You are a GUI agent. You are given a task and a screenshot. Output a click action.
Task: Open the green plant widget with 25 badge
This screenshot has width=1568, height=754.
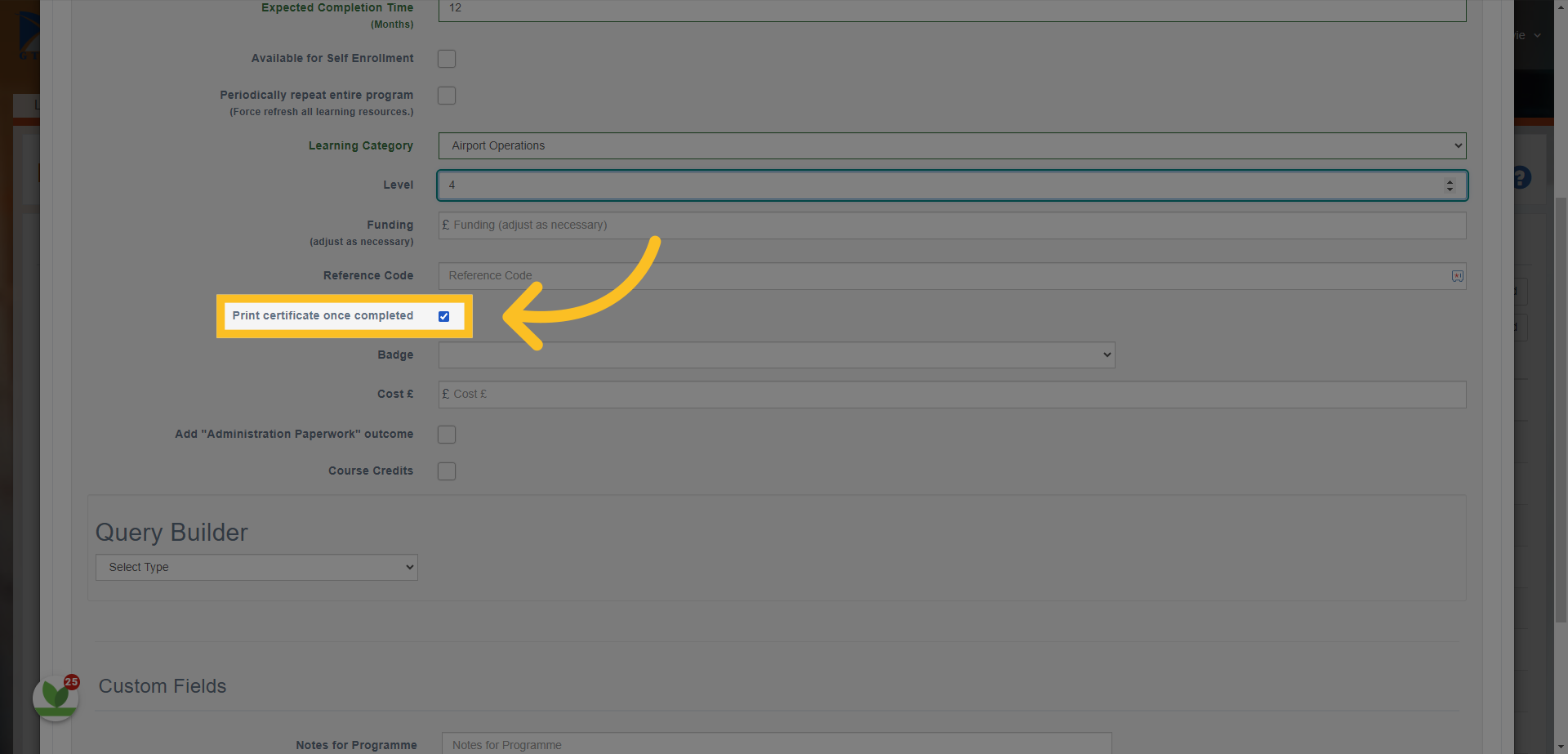tap(56, 698)
